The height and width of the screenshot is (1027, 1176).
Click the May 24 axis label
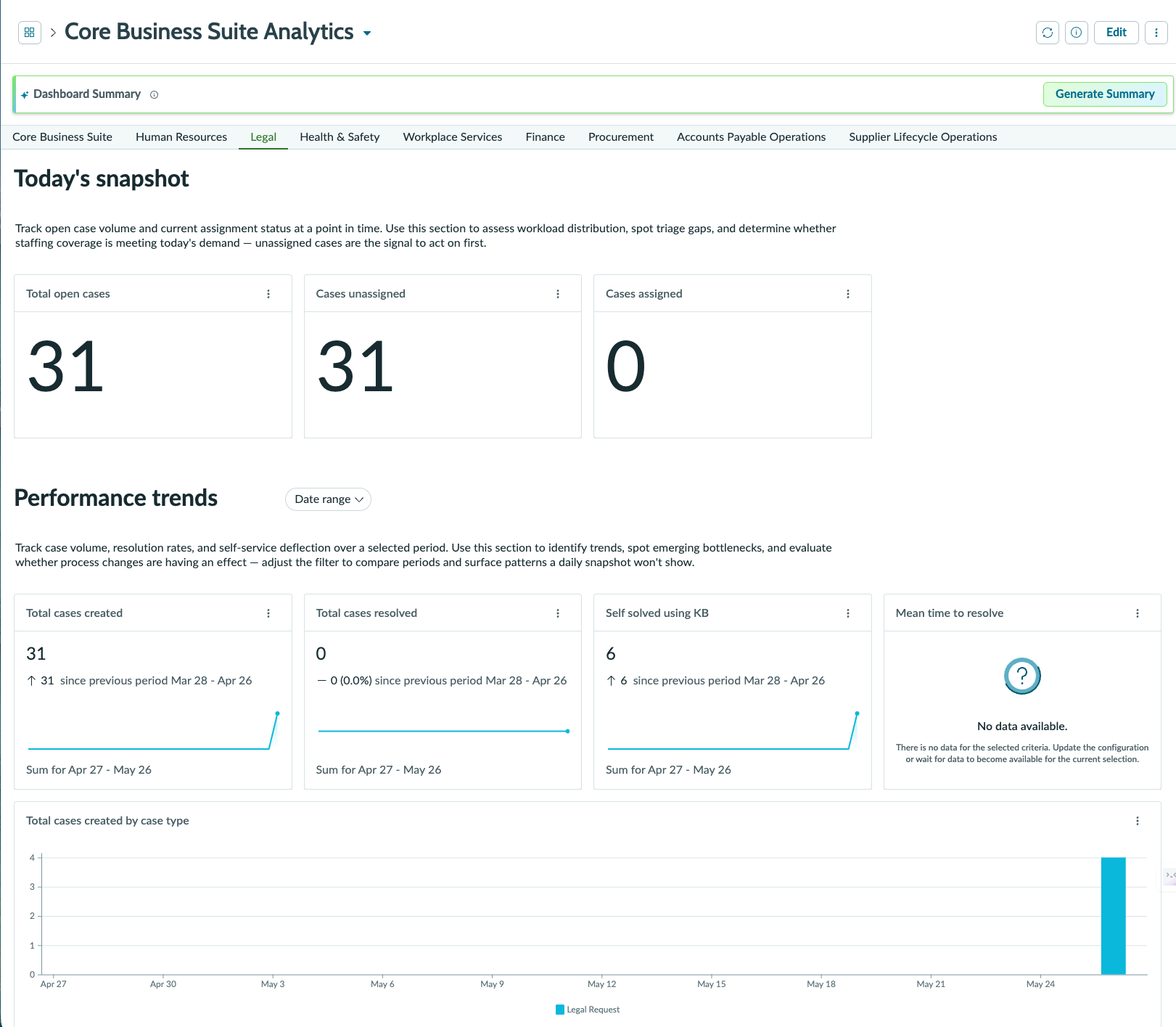pos(1040,984)
